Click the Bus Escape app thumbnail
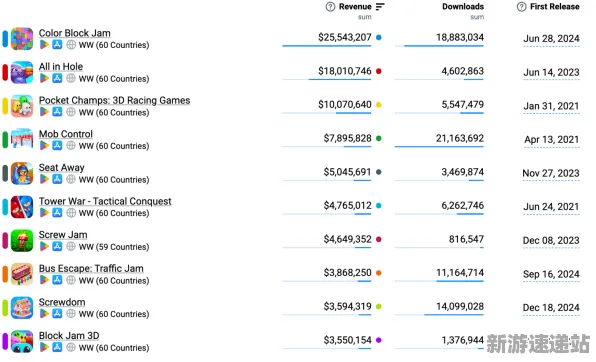Viewport: 596px width, 362px height. point(22,274)
